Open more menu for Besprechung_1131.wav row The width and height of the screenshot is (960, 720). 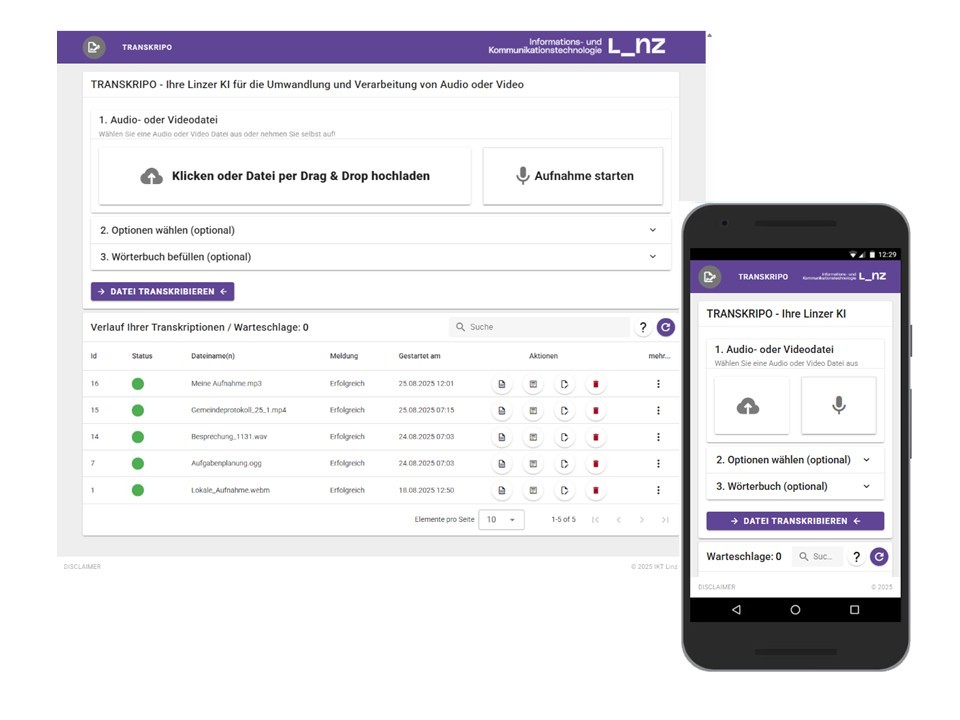pos(658,437)
